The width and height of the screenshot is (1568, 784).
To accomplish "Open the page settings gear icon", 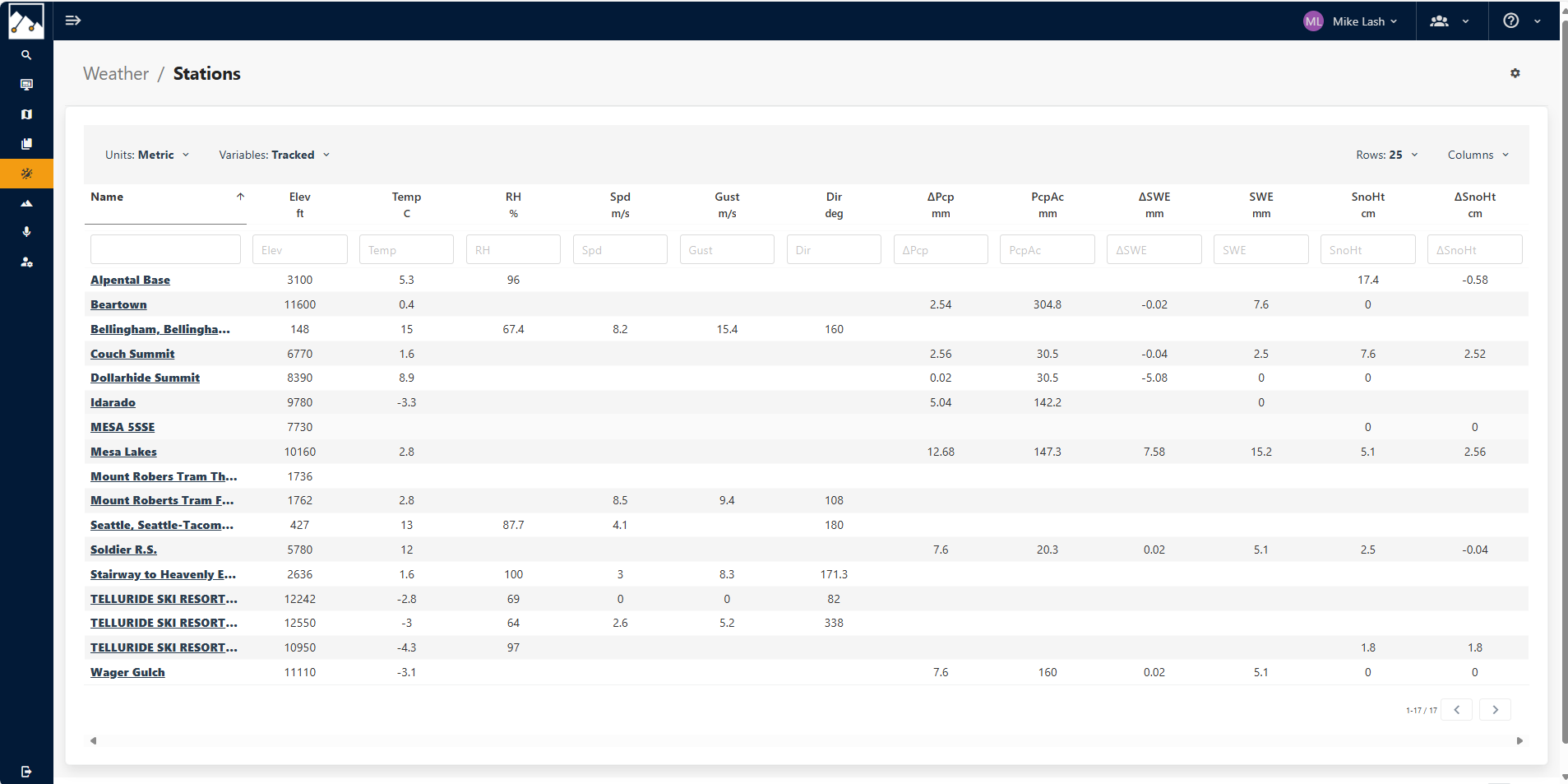I will point(1515,73).
